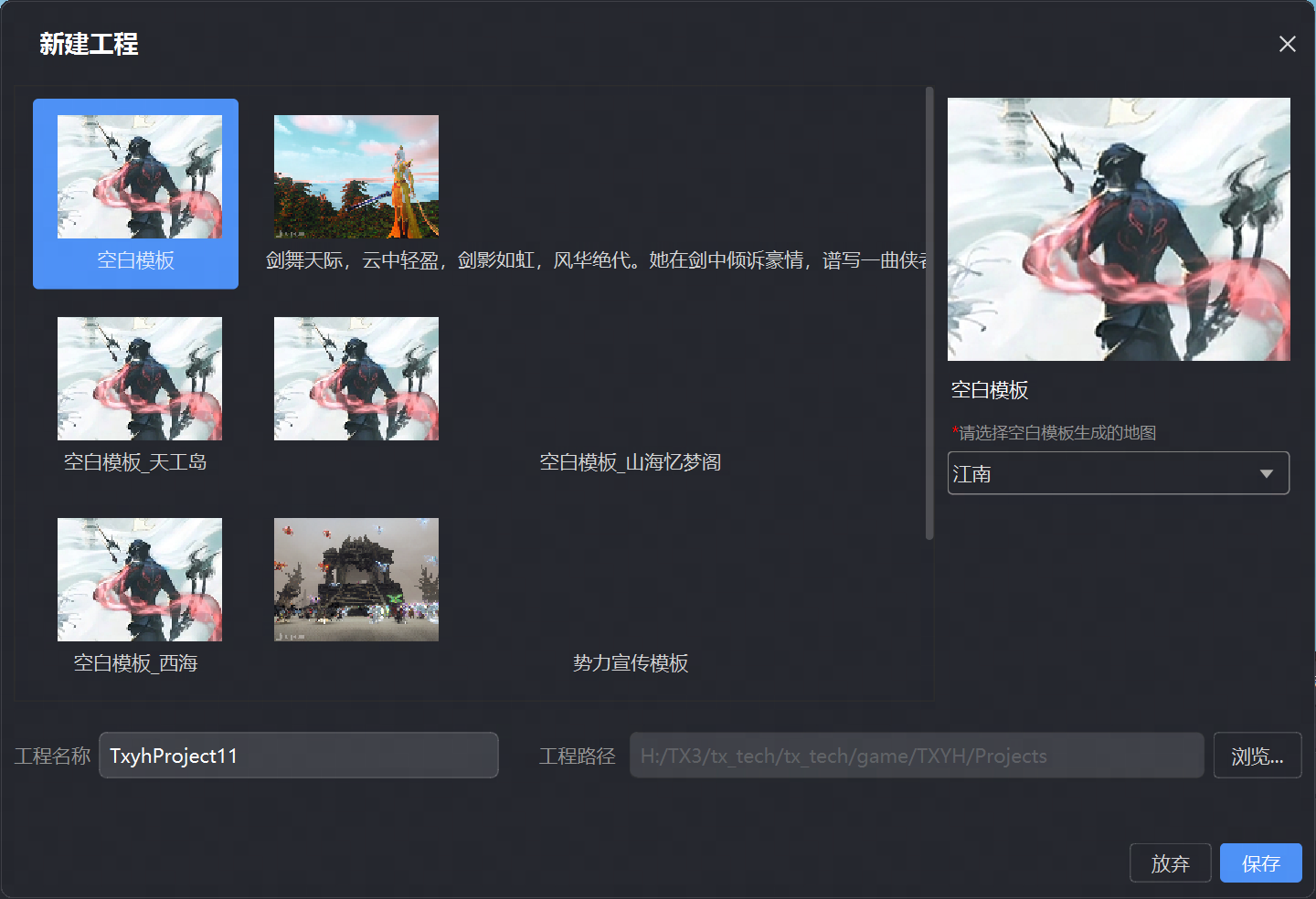Choose the 空白模板_山海忆梦阁 template thumbnail
This screenshot has width=1316, height=899.
tap(356, 378)
